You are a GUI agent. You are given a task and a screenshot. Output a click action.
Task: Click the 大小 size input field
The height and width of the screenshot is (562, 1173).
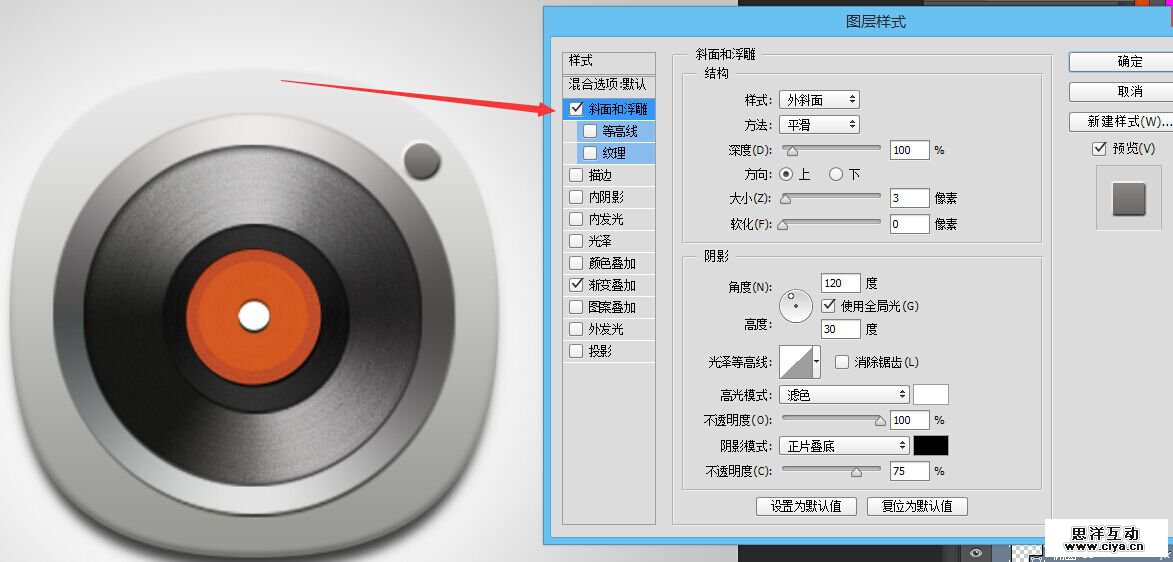pyautogui.click(x=908, y=198)
